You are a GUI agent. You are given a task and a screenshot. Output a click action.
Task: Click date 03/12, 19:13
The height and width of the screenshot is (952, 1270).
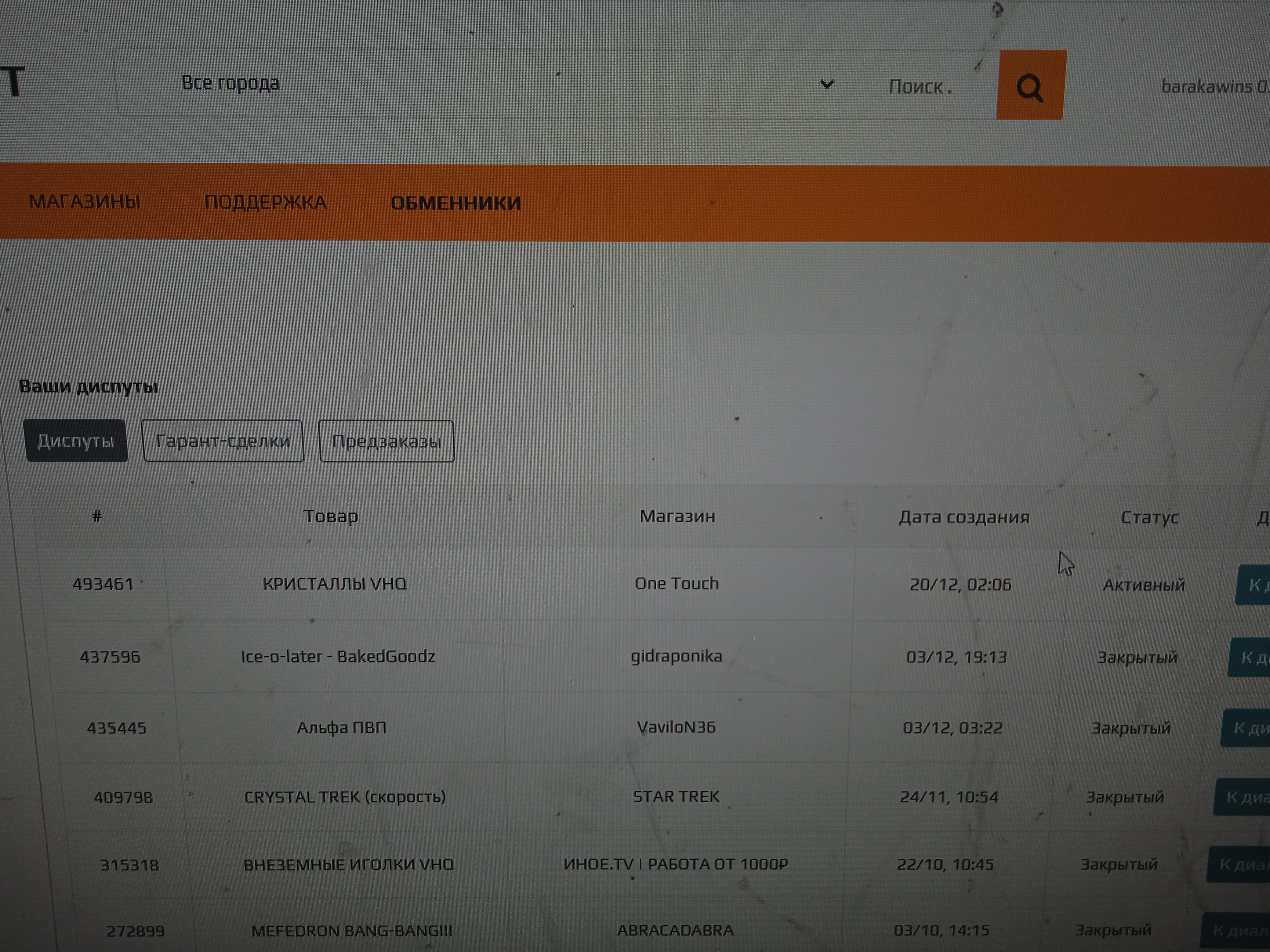coord(956,657)
